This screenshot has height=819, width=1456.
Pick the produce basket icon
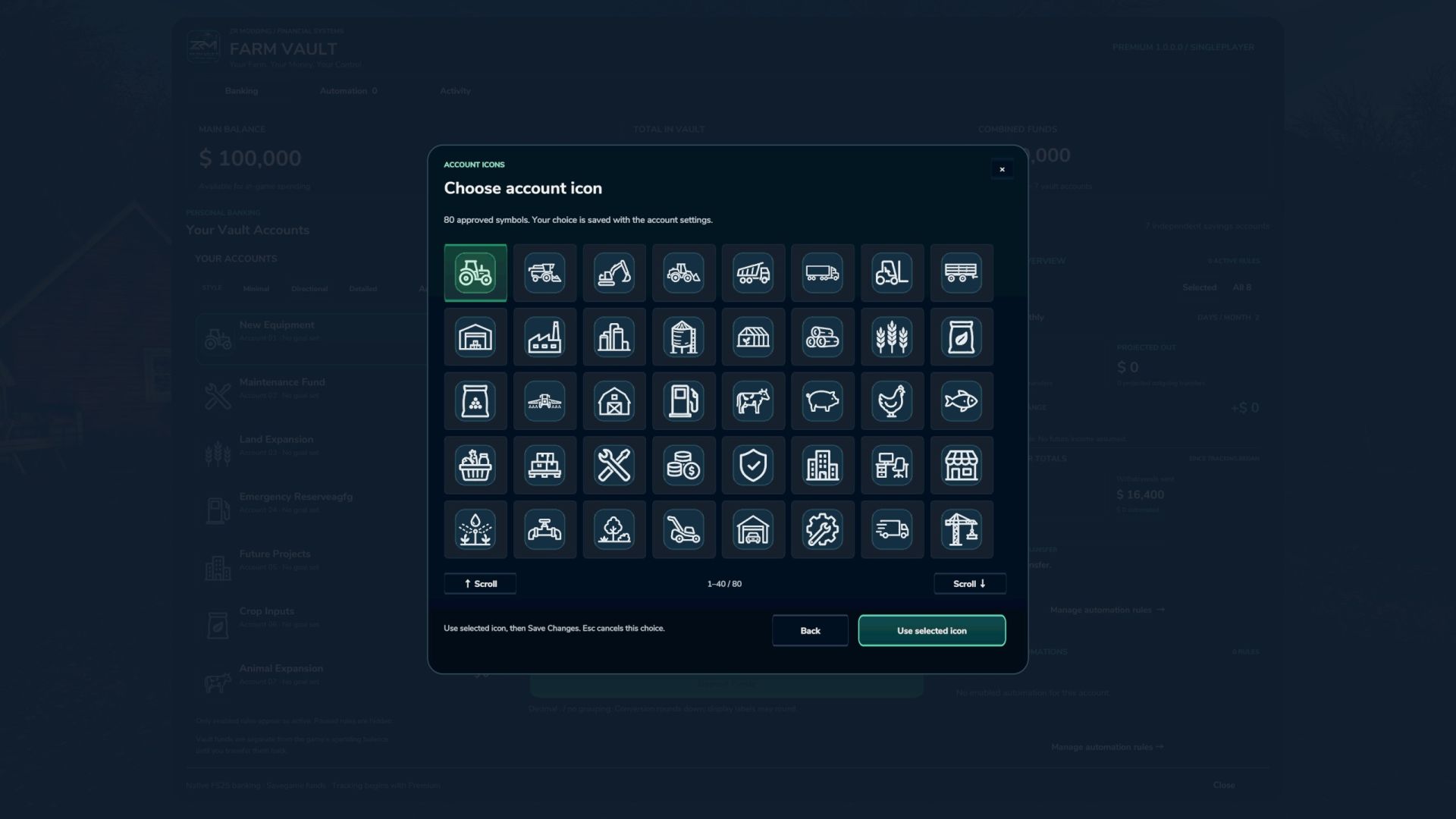(x=475, y=465)
